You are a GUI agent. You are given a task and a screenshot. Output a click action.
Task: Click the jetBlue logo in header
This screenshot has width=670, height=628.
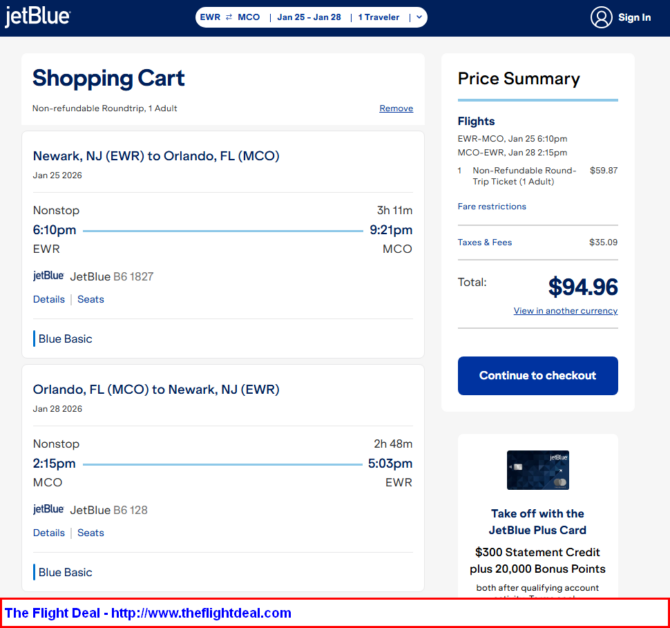pos(37,17)
